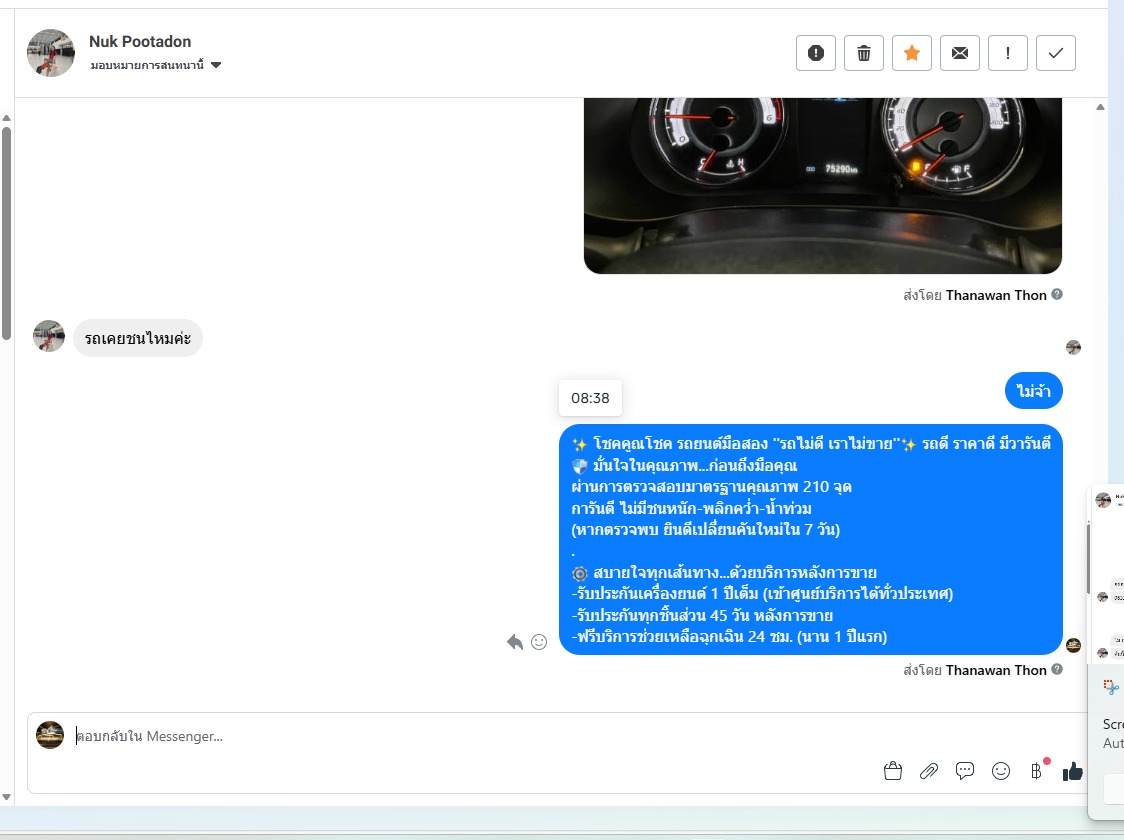Mark conversation as unread with the envelope icon
Image resolution: width=1124 pixels, height=840 pixels.
960,53
